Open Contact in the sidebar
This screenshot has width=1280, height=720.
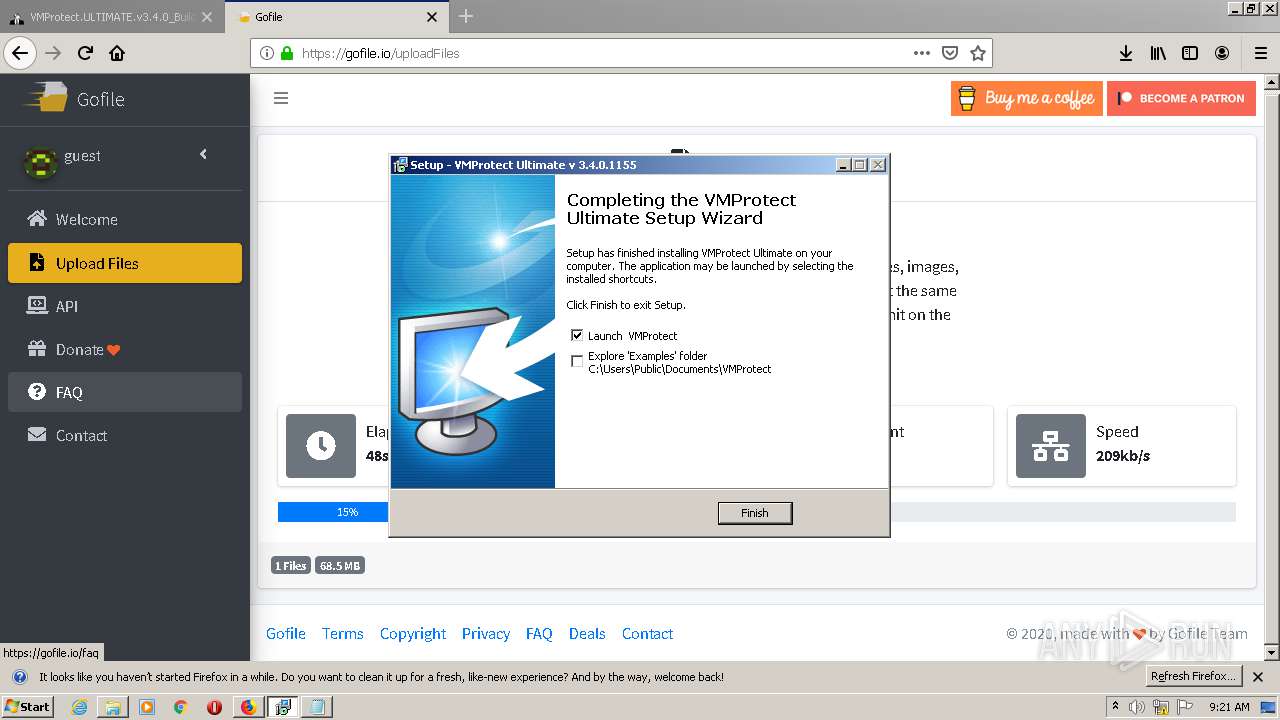click(125, 435)
